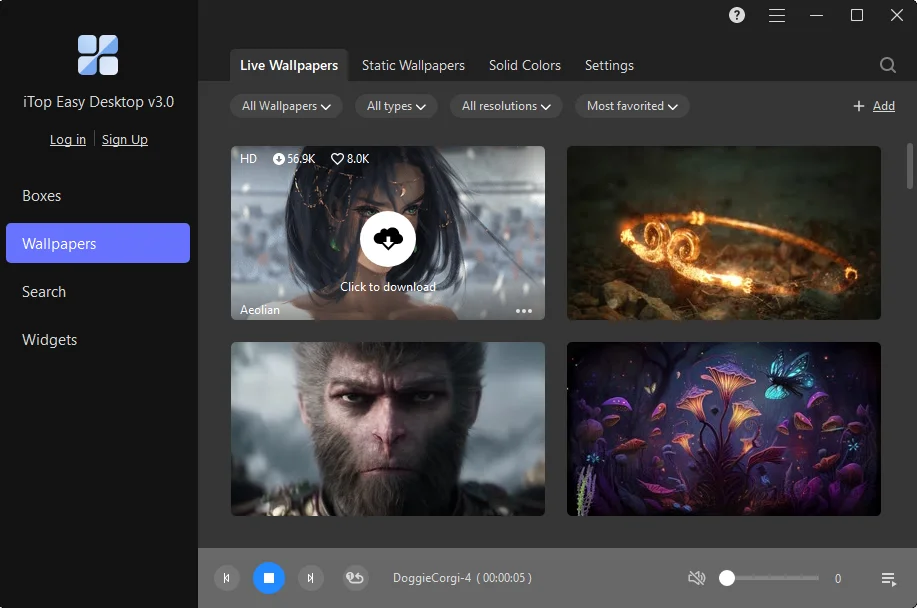Open Boxes in the sidebar

(98, 195)
